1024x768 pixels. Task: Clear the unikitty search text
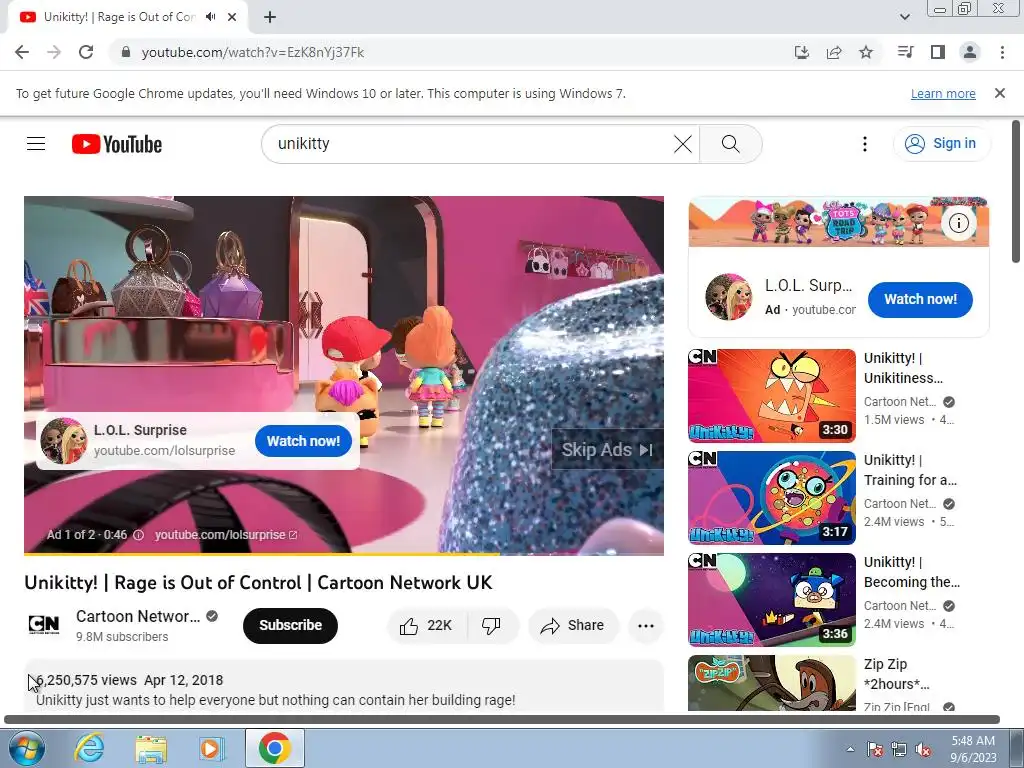pyautogui.click(x=682, y=144)
